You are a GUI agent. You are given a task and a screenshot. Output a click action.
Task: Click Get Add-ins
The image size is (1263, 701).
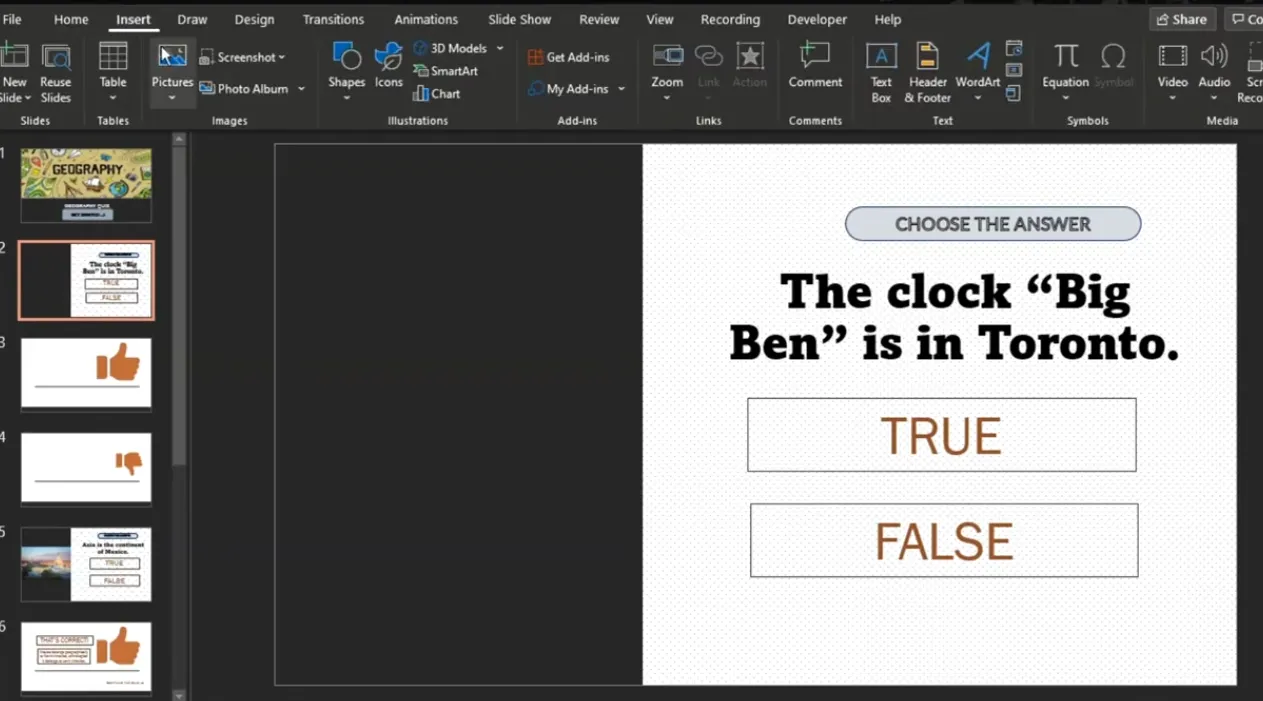click(x=568, y=57)
